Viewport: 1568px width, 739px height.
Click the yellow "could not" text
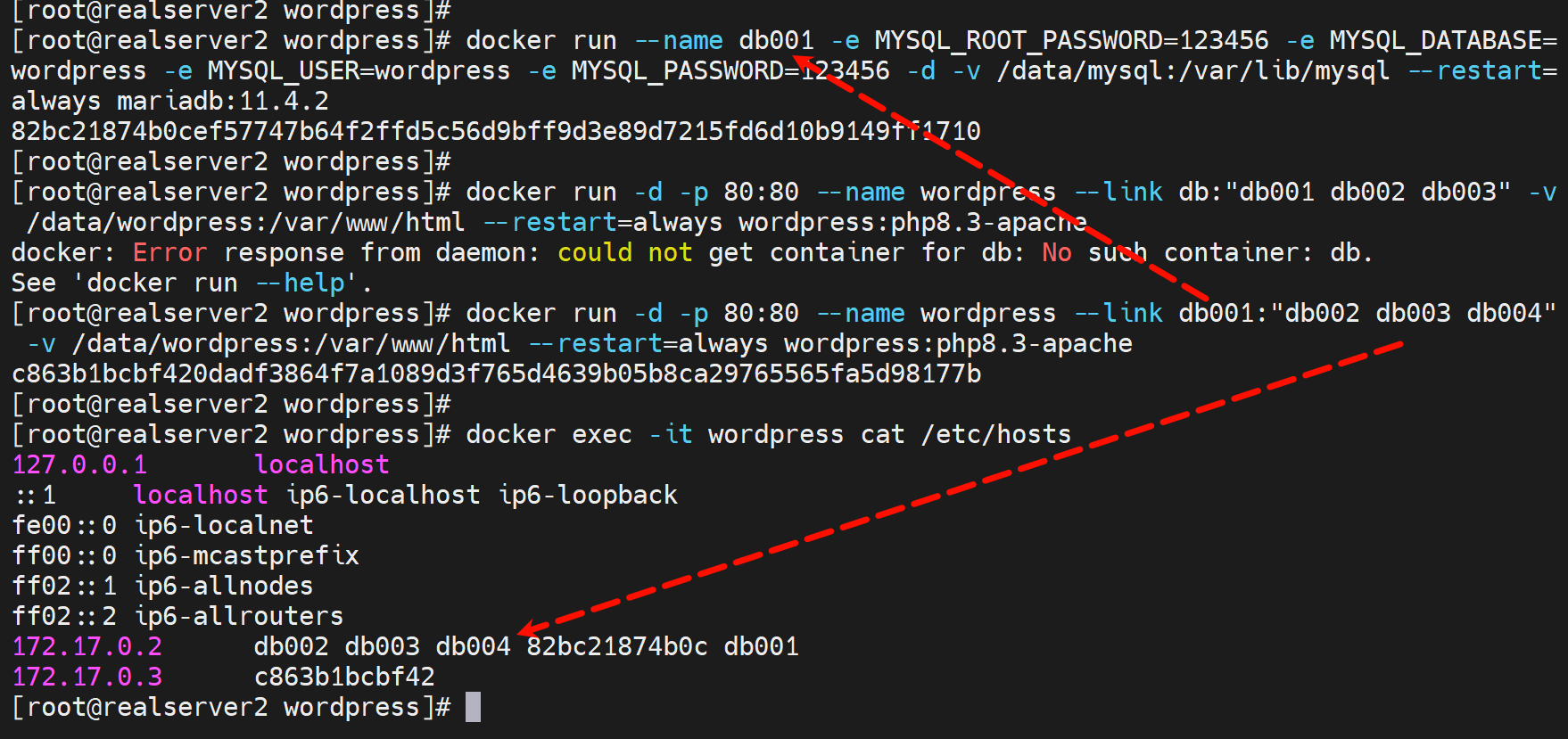pyautogui.click(x=624, y=252)
